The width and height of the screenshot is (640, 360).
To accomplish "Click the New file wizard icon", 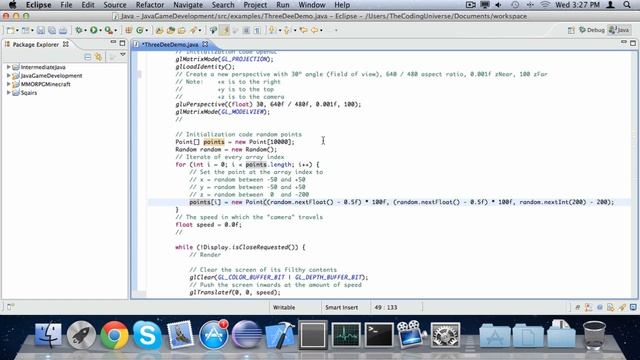I will (x=10, y=30).
